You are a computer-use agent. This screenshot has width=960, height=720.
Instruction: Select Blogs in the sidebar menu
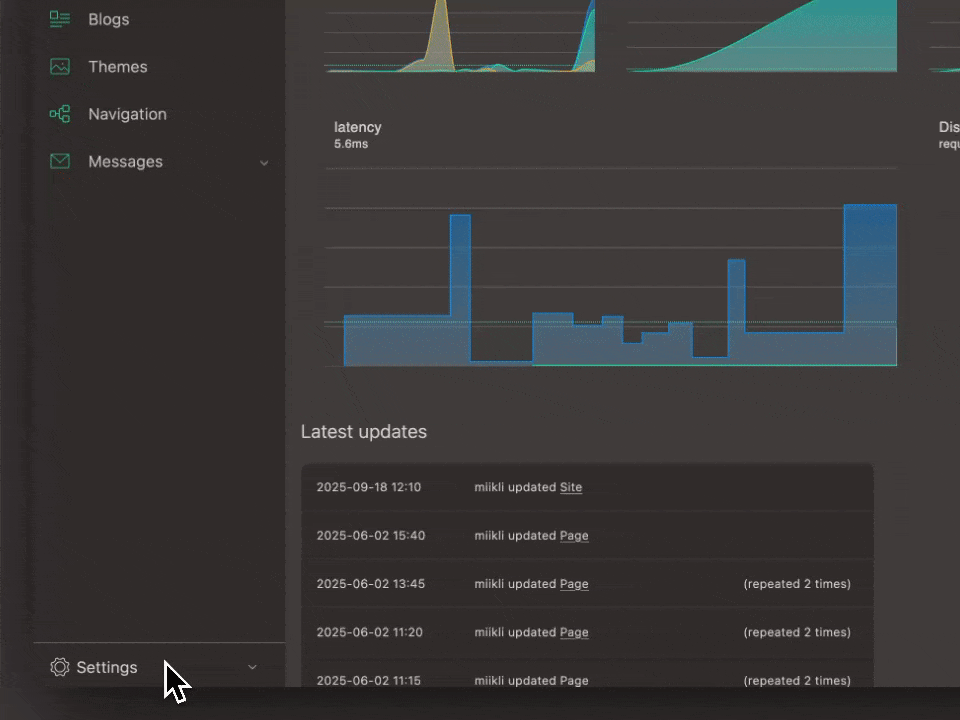pos(108,18)
